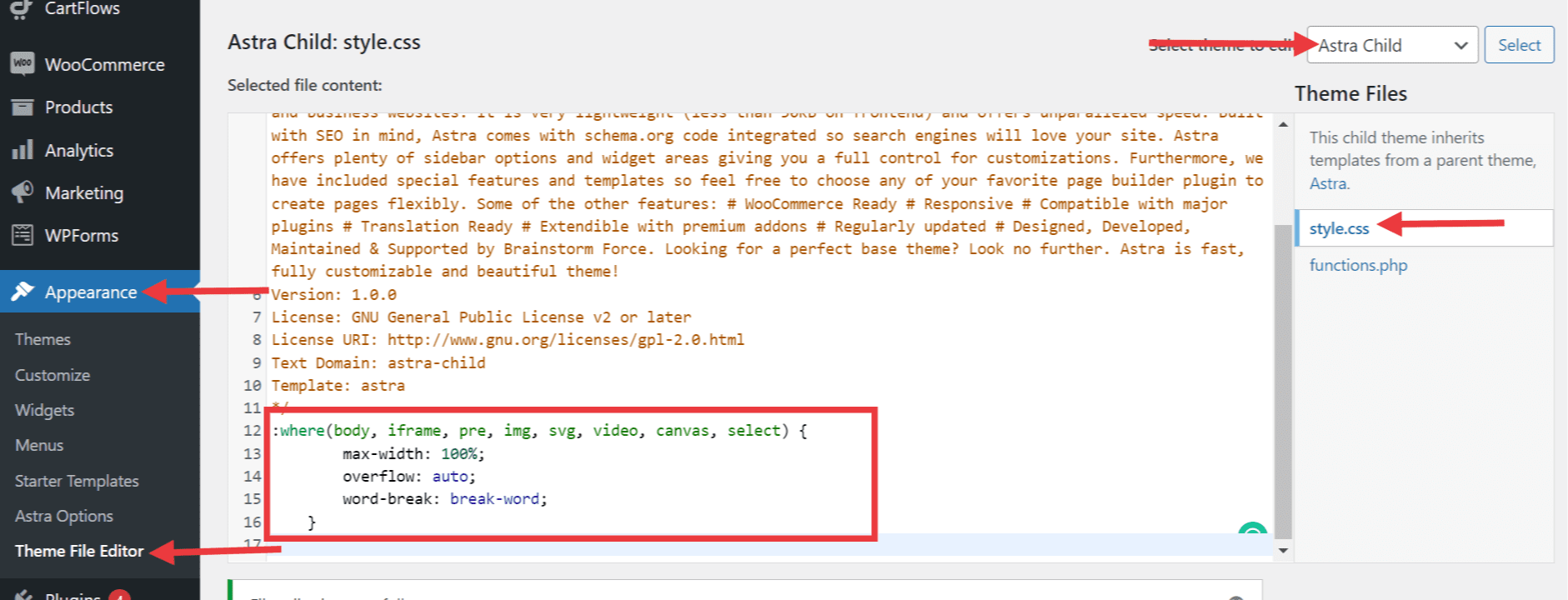The width and height of the screenshot is (1568, 600).
Task: Click the editor scrollbar down arrow
Action: 1283,550
